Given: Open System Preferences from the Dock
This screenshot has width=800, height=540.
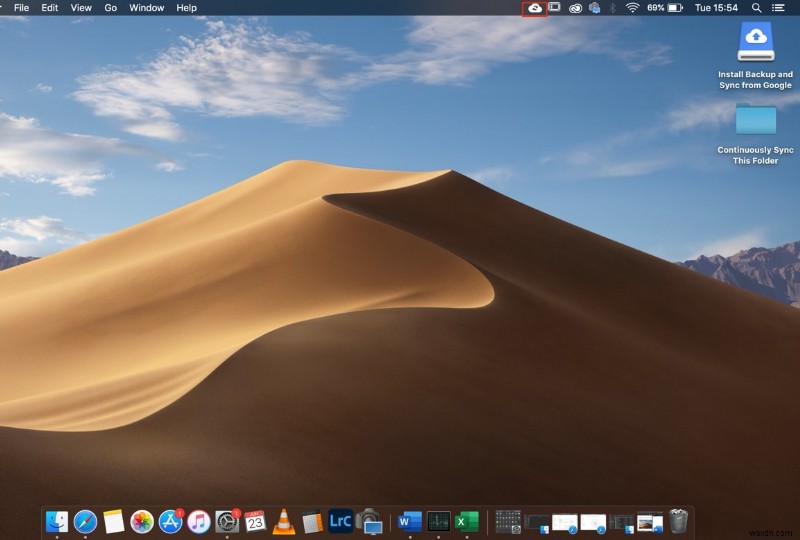Looking at the screenshot, I should pos(227,522).
